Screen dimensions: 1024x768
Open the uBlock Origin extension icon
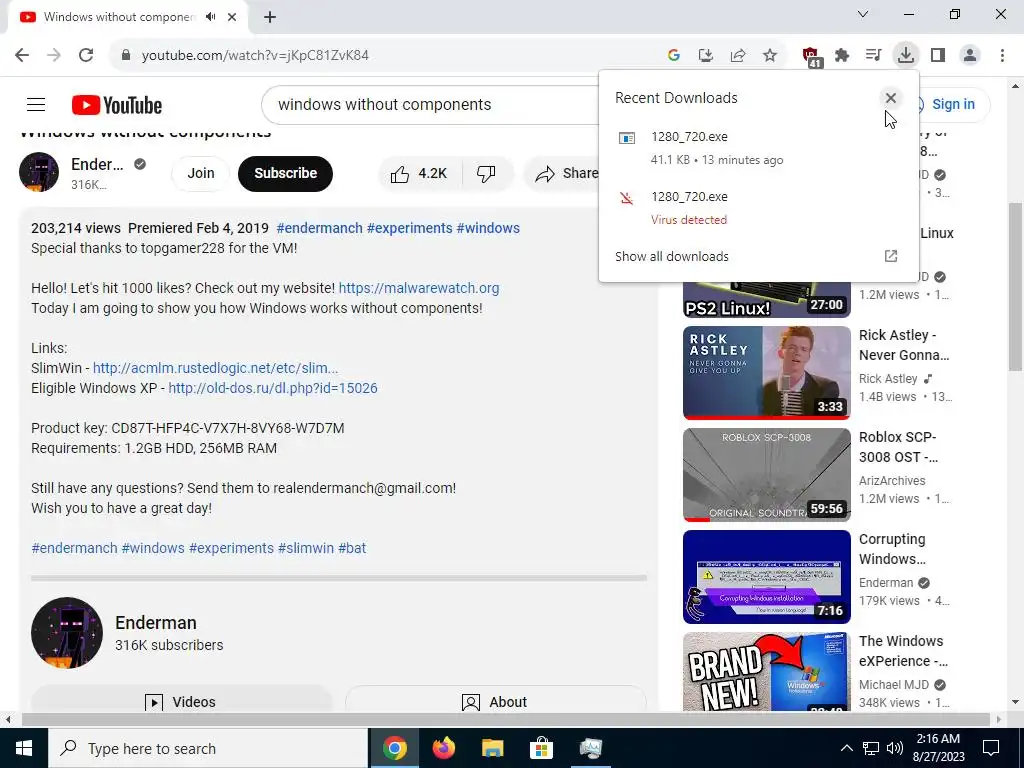[x=812, y=57]
